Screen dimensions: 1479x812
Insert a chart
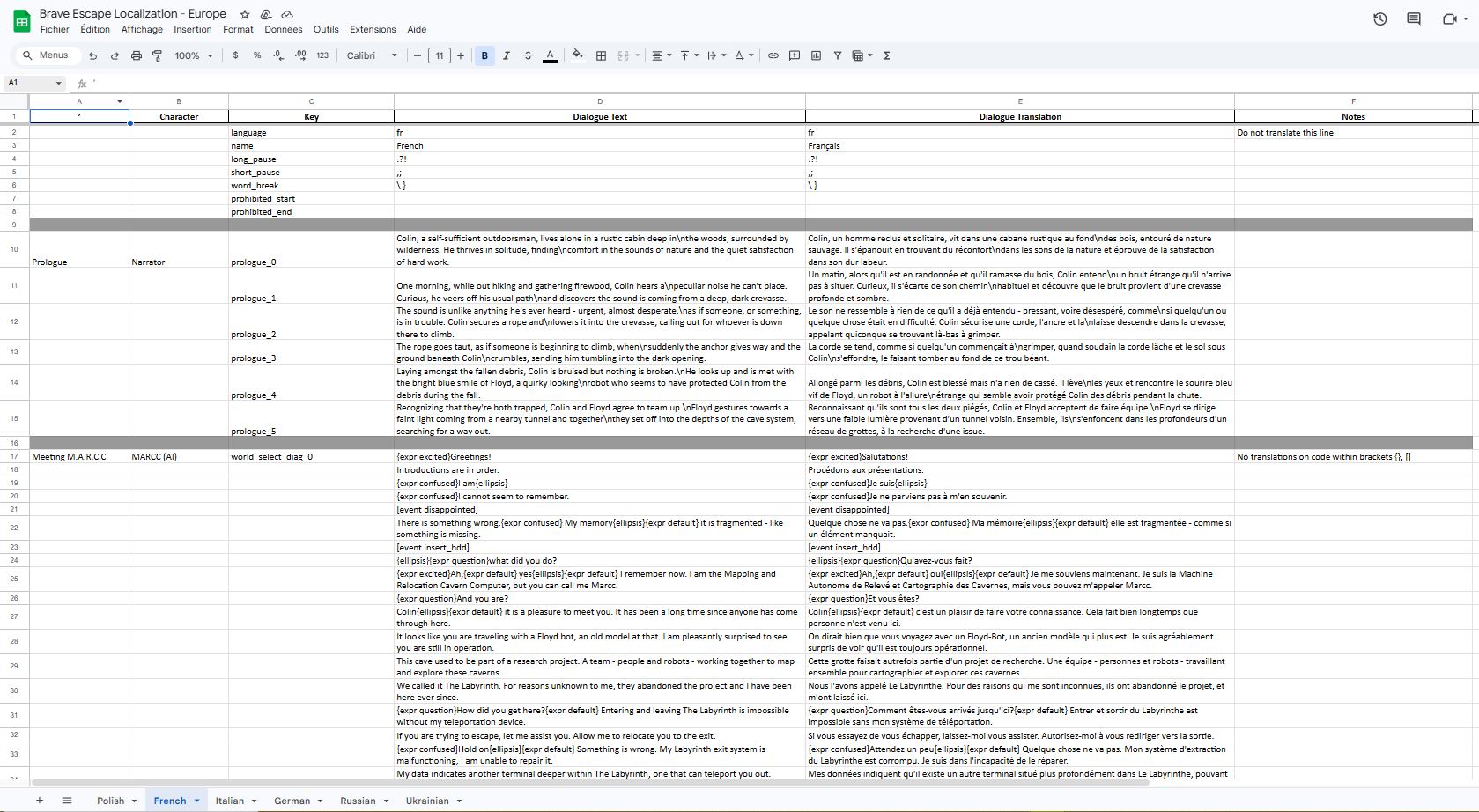pos(816,55)
